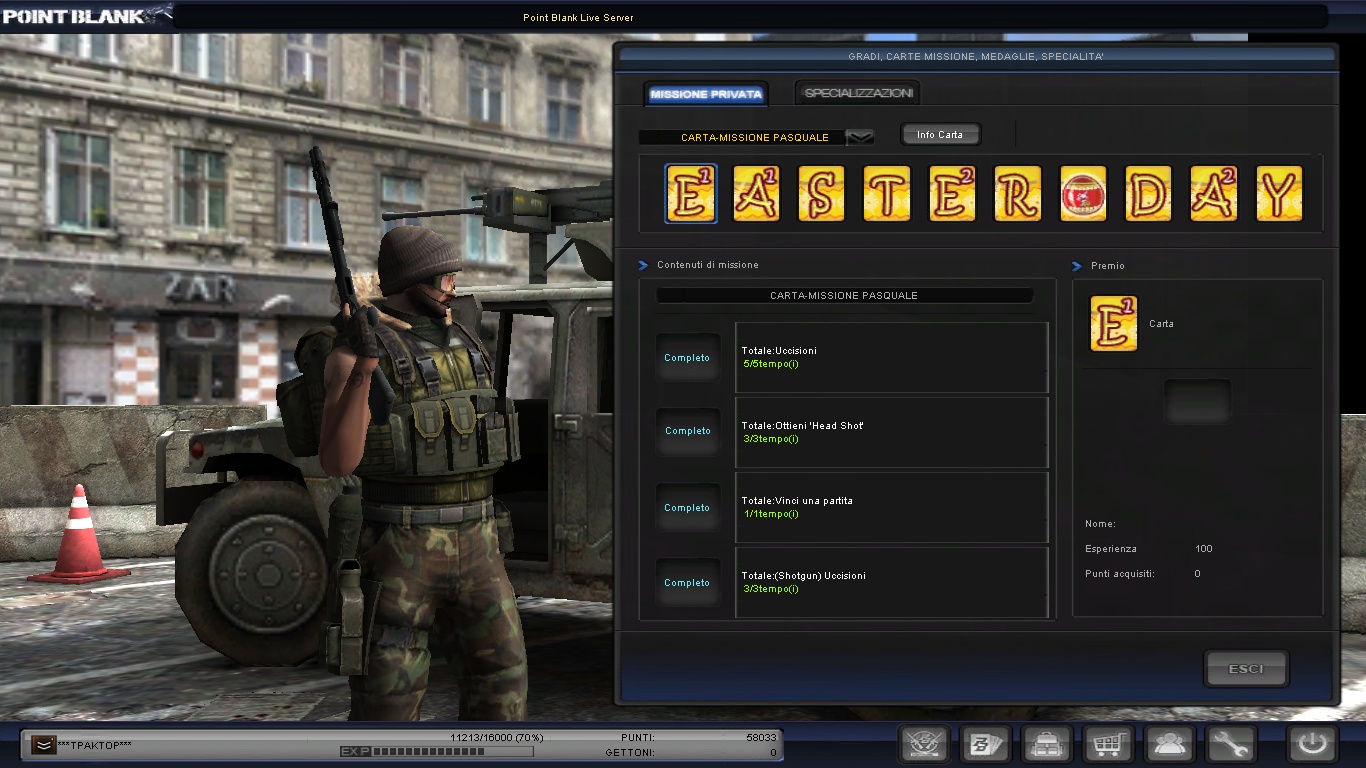The height and width of the screenshot is (768, 1366).
Task: Click Completo button for Uccisioni mission
Action: (687, 358)
